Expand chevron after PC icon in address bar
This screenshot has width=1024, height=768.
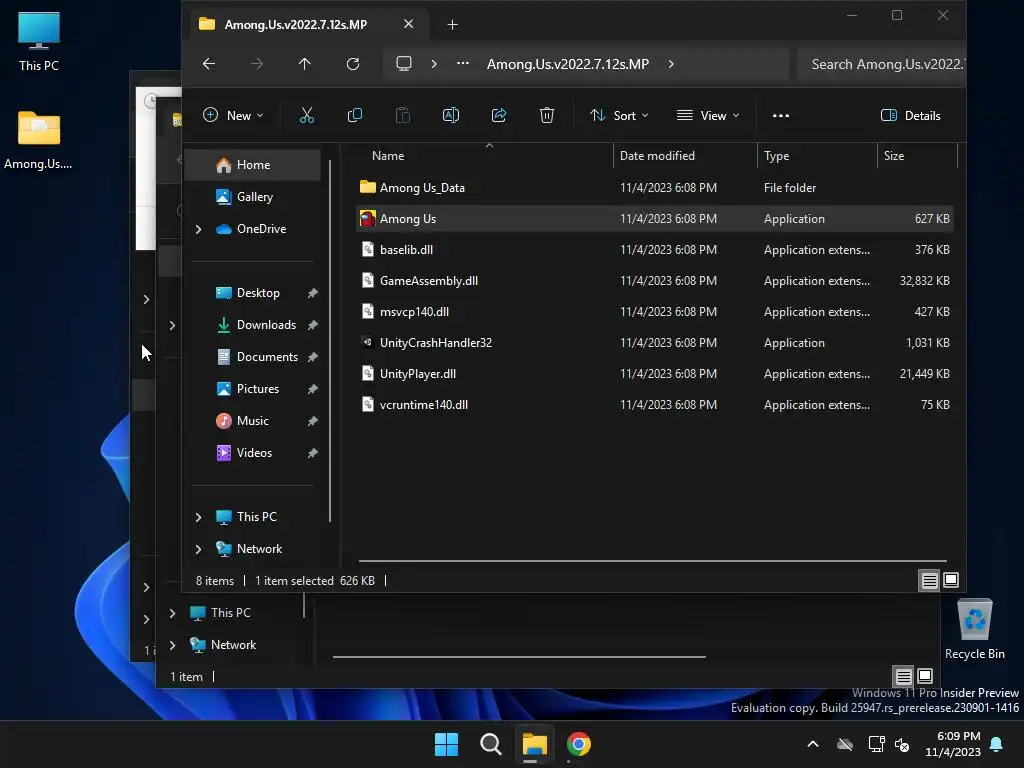(x=434, y=64)
